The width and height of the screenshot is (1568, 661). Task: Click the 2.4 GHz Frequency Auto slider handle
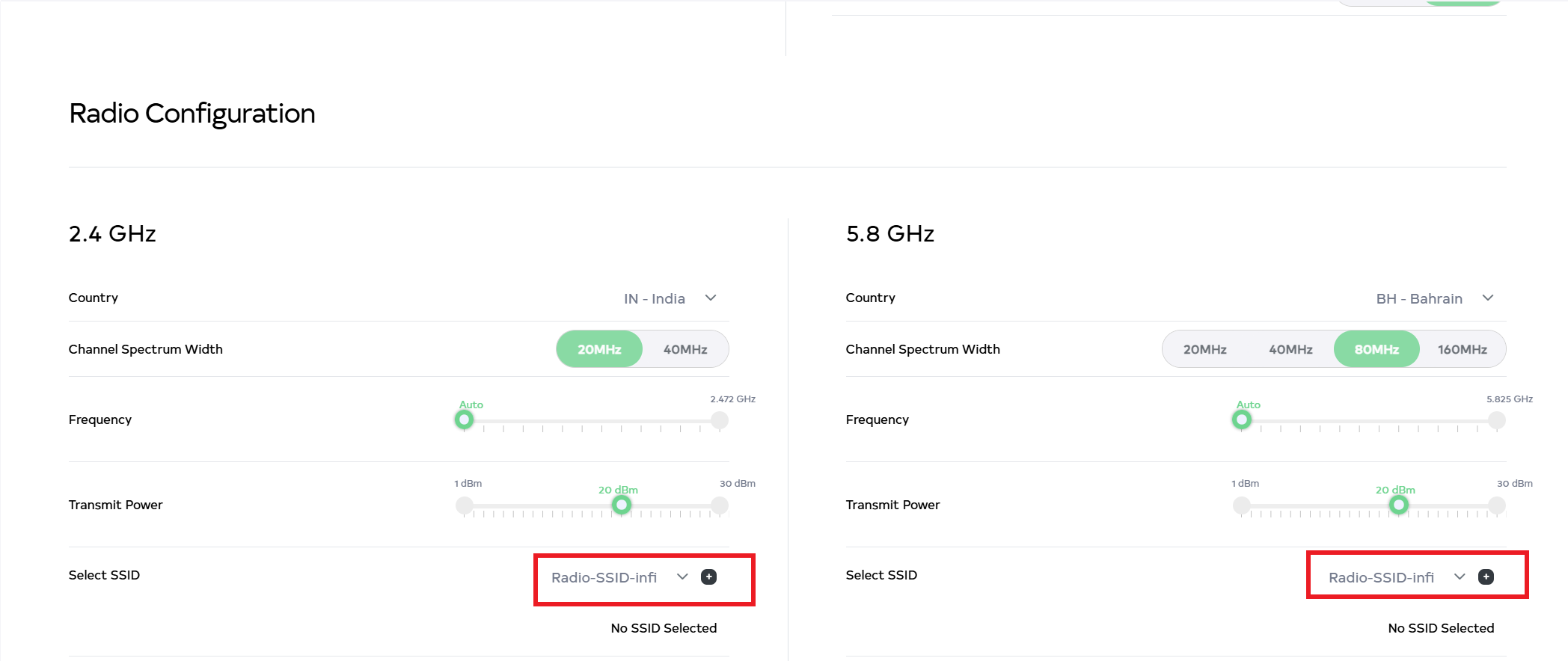pos(465,420)
